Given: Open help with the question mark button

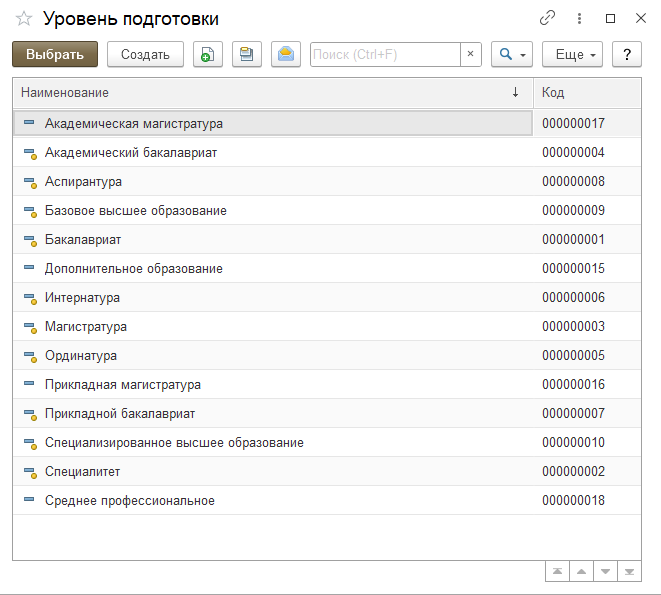Looking at the screenshot, I should pos(627,54).
